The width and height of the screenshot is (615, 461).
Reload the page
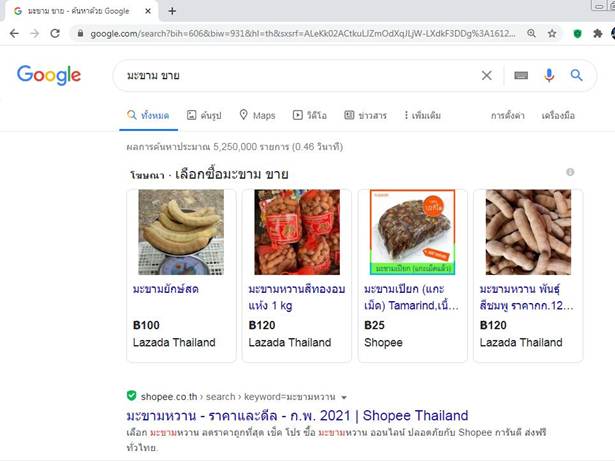point(55,34)
